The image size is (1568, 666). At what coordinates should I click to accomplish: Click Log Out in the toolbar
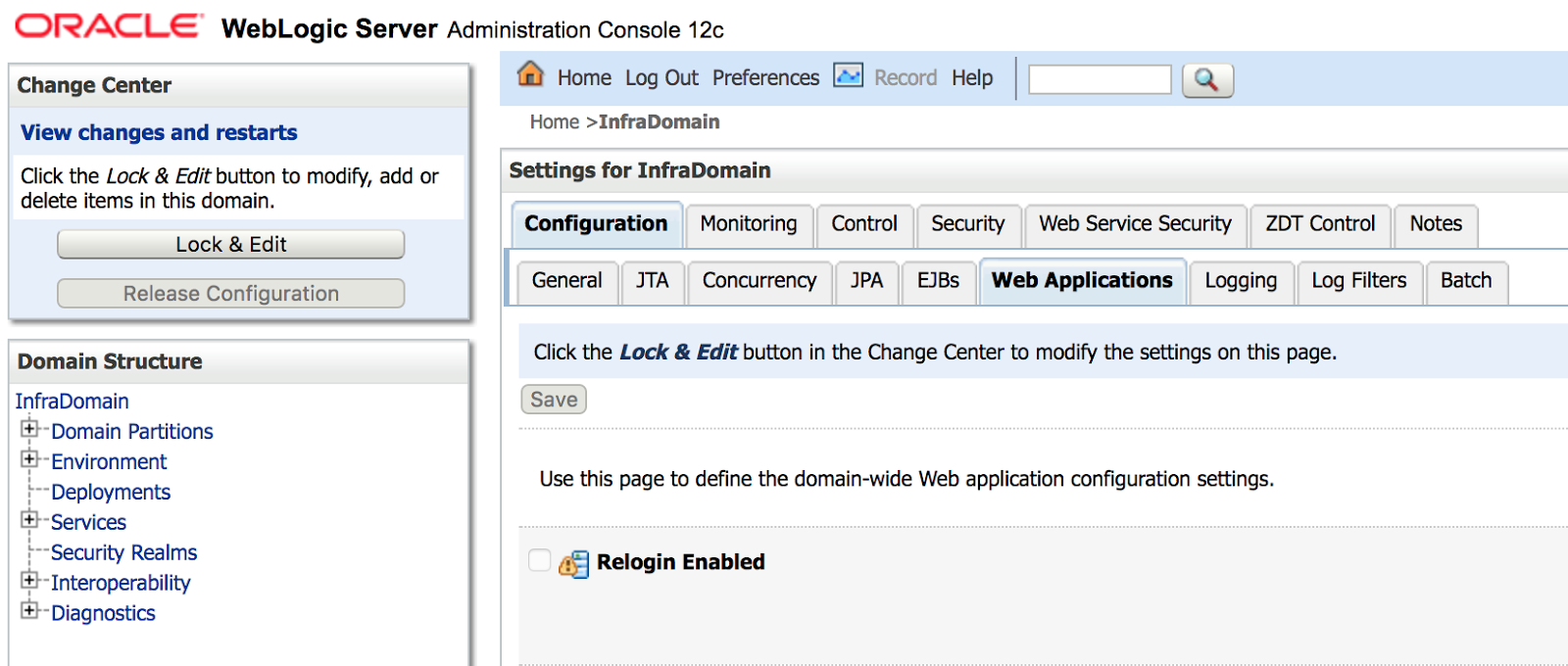[661, 78]
